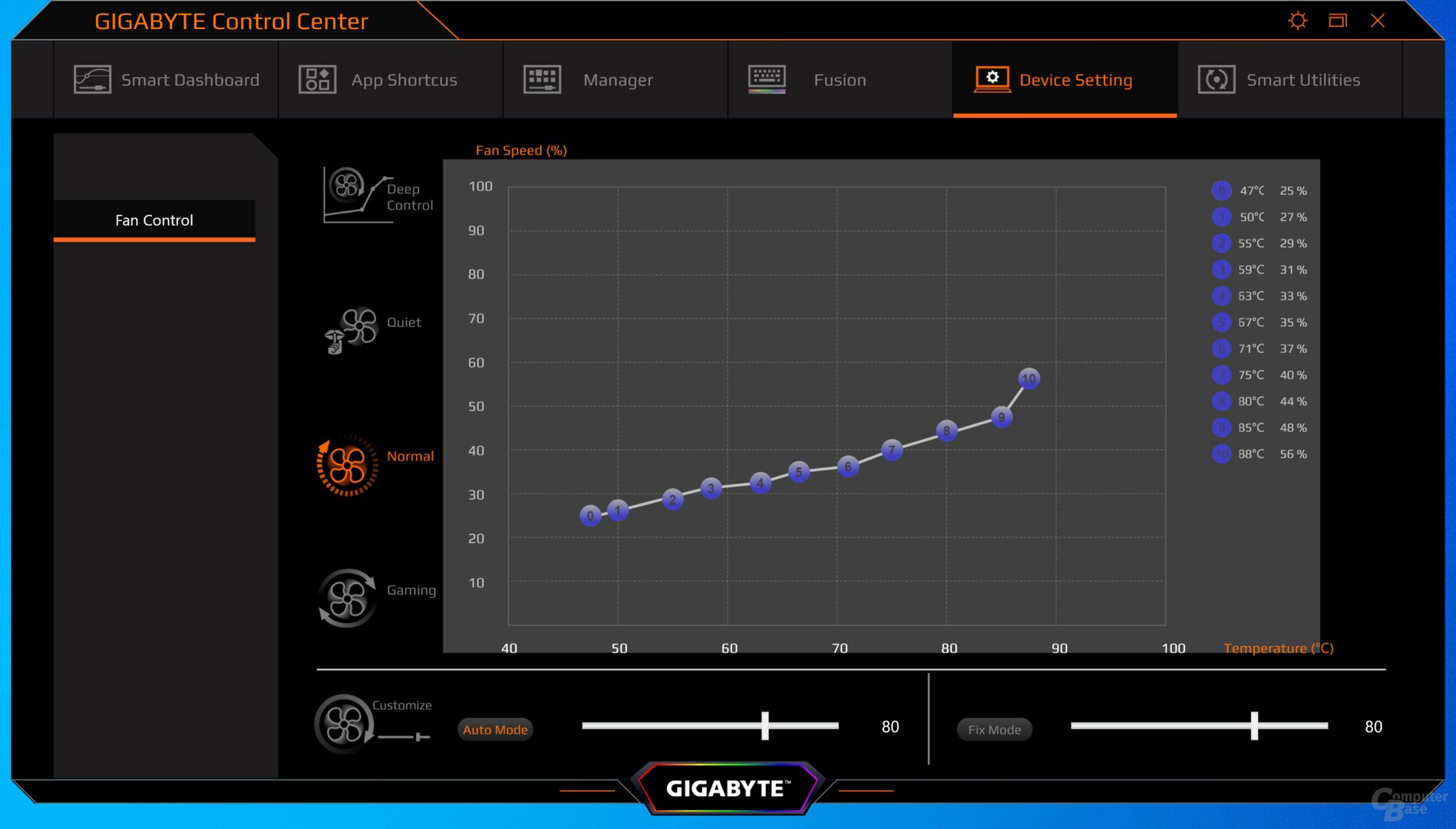Enable Fix Mode
The width and height of the screenshot is (1456, 829).
(x=994, y=729)
